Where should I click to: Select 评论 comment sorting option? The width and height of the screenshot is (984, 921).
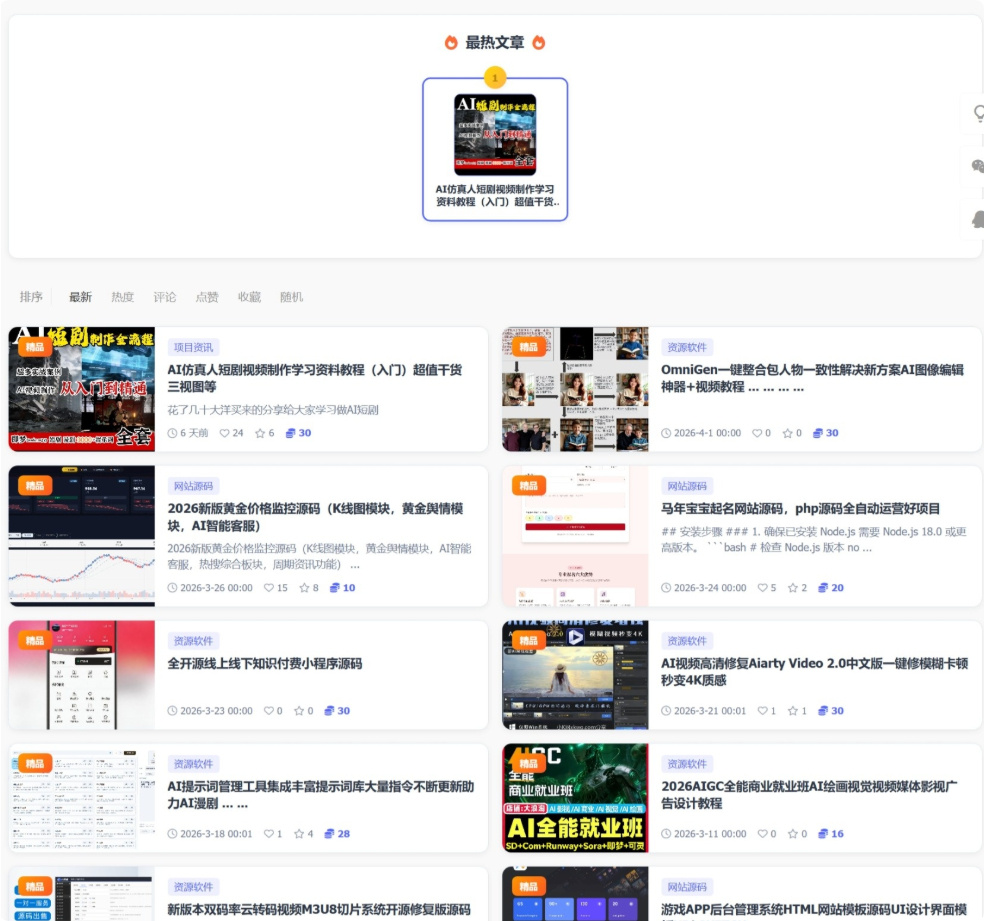click(x=164, y=296)
